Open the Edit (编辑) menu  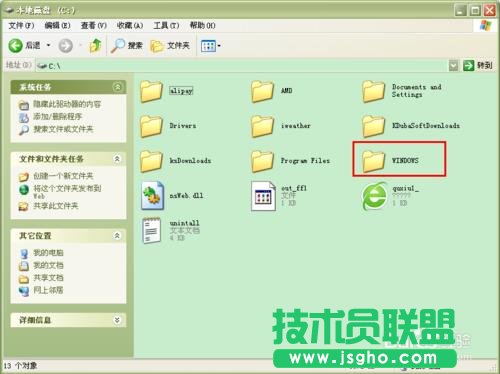pos(57,25)
